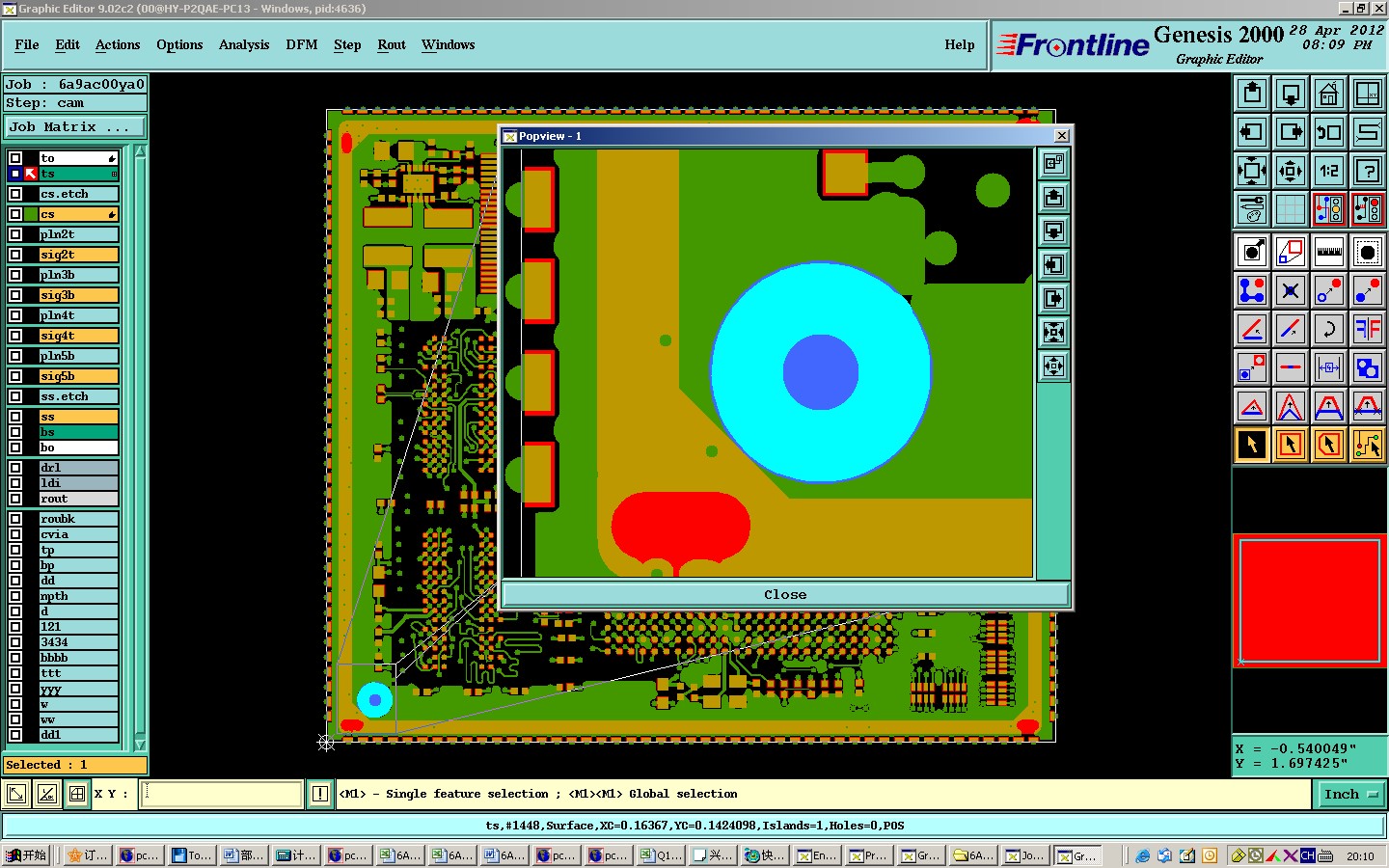1389x868 pixels.
Task: Toggle the display checkbox for layer sig2t
Action: [x=15, y=255]
